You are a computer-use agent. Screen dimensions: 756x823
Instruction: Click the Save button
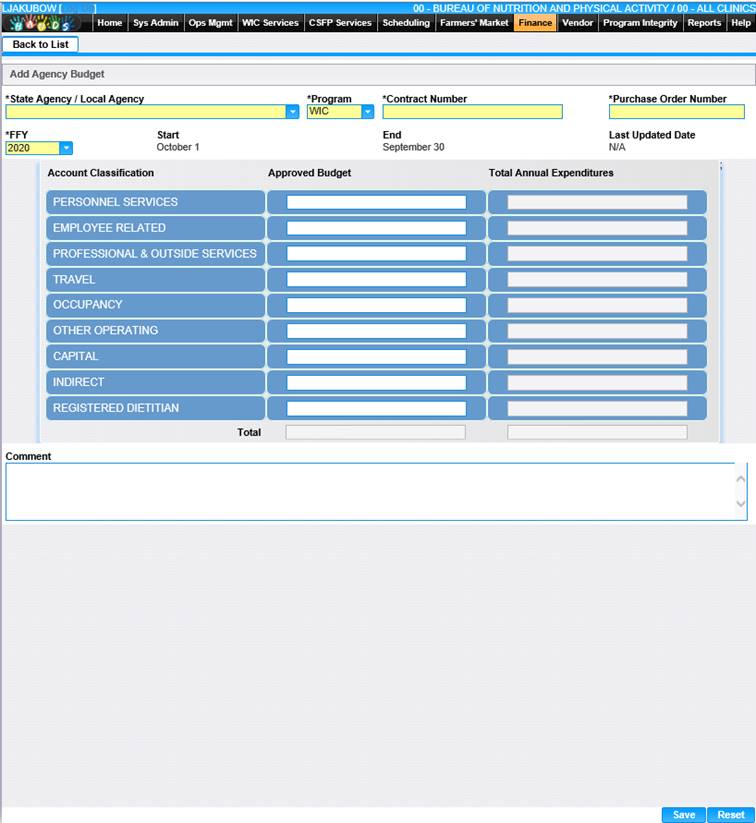684,815
